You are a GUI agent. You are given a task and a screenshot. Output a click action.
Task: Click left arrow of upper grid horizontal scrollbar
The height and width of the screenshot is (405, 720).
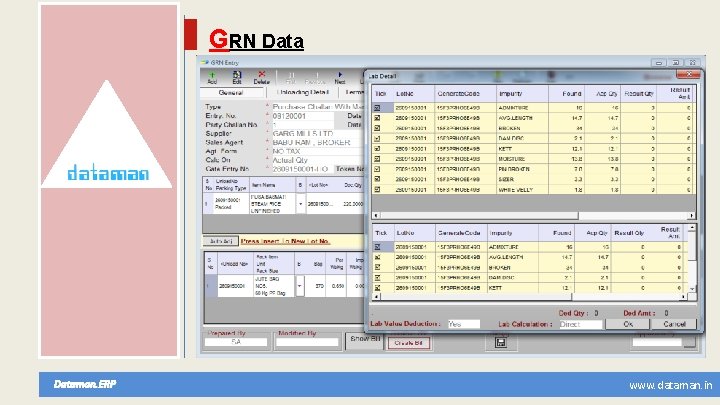(376, 215)
